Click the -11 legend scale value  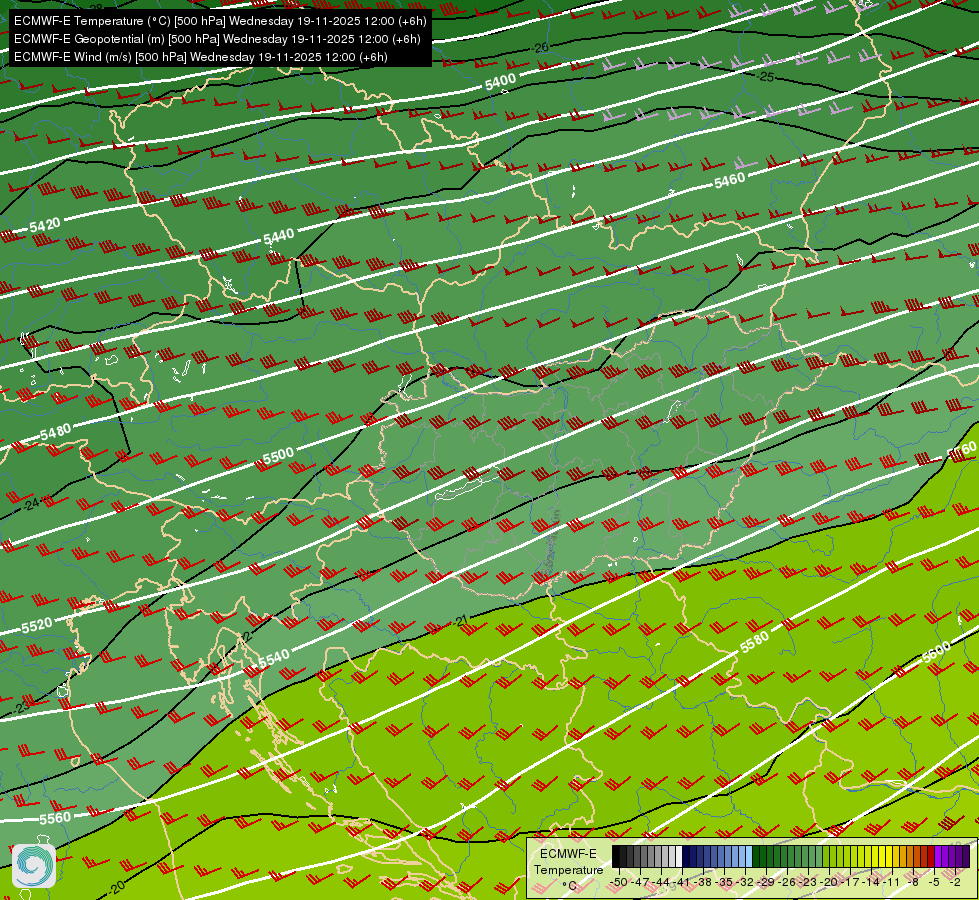click(892, 882)
